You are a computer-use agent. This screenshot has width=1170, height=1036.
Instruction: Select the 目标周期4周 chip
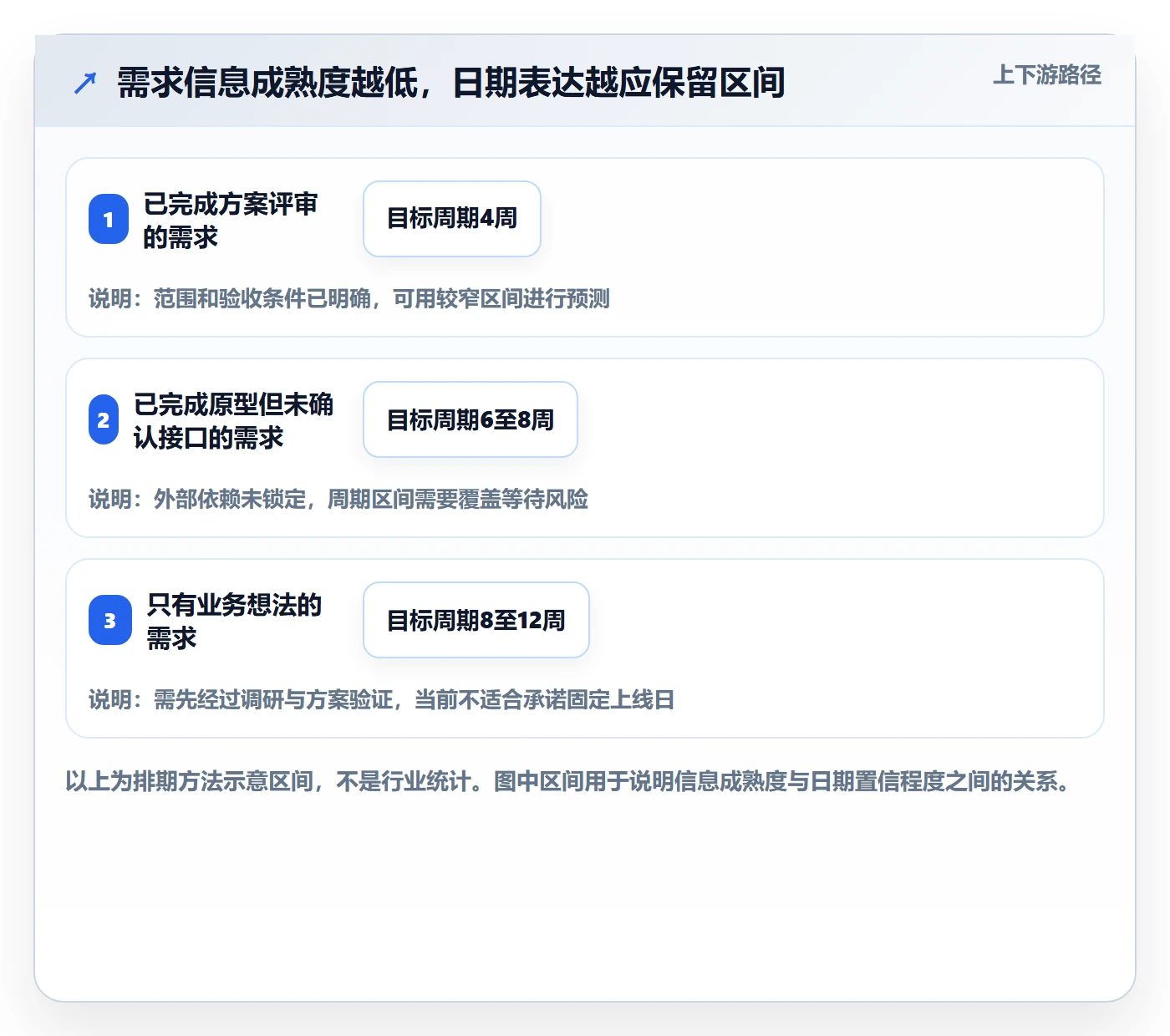(452, 219)
